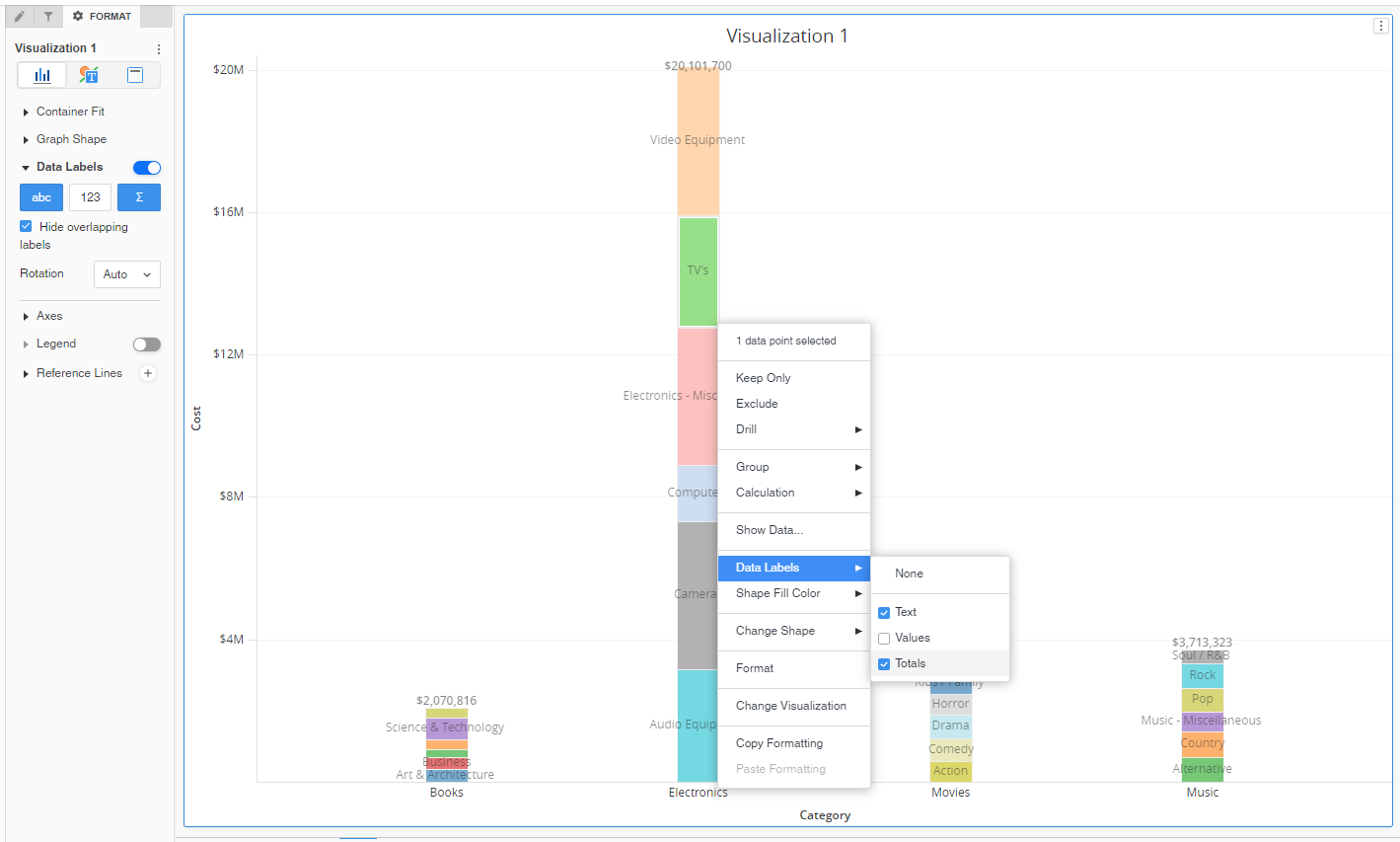Select the bar chart visualization options icon
This screenshot has width=1400, height=842.
(x=42, y=75)
